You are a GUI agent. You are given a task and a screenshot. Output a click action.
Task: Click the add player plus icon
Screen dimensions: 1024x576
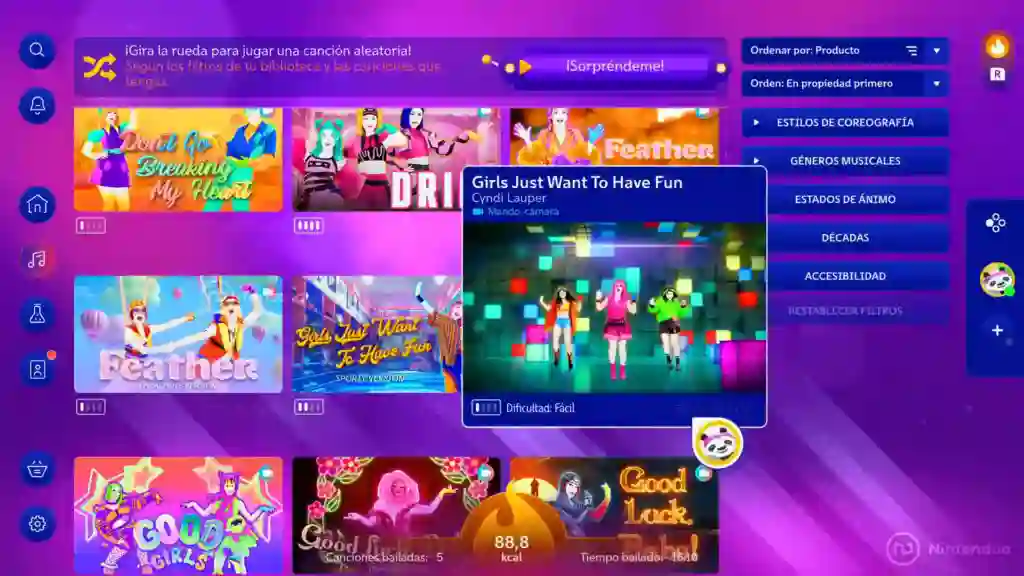pyautogui.click(x=996, y=330)
